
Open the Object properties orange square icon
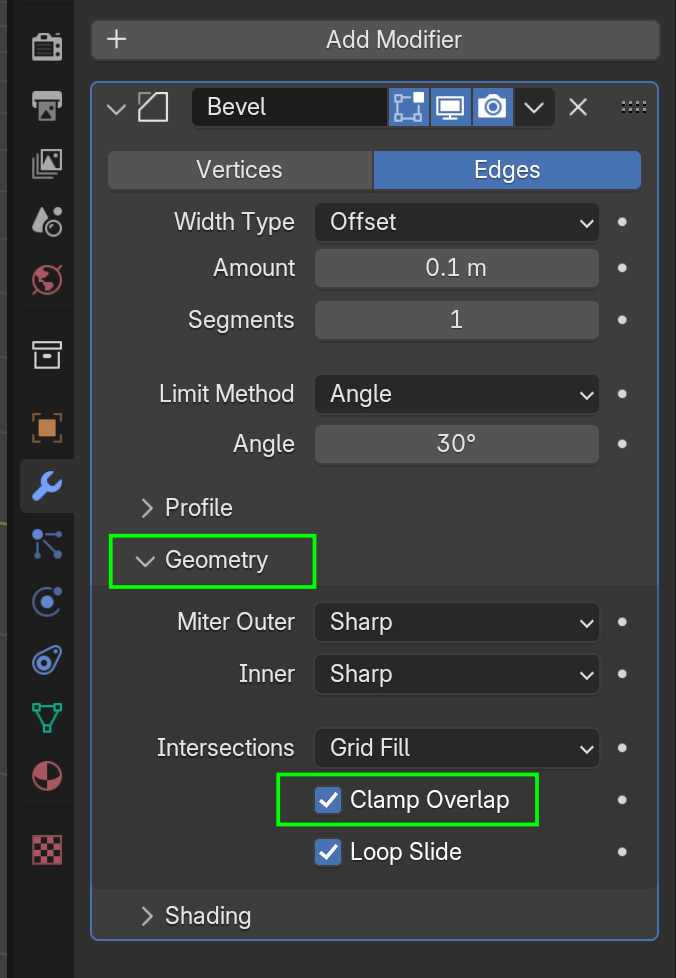46,428
